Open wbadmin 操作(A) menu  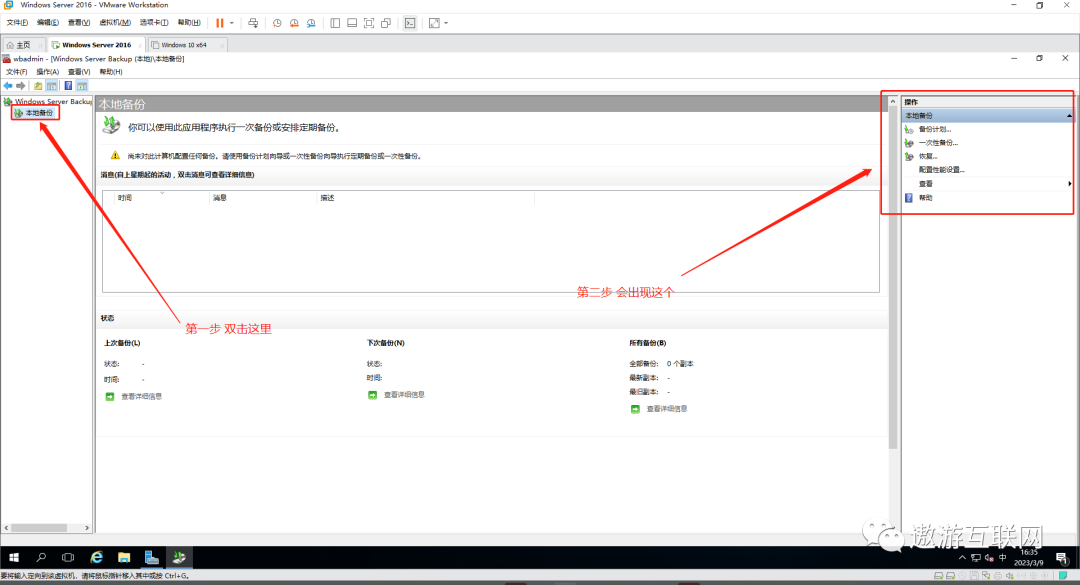[x=48, y=72]
